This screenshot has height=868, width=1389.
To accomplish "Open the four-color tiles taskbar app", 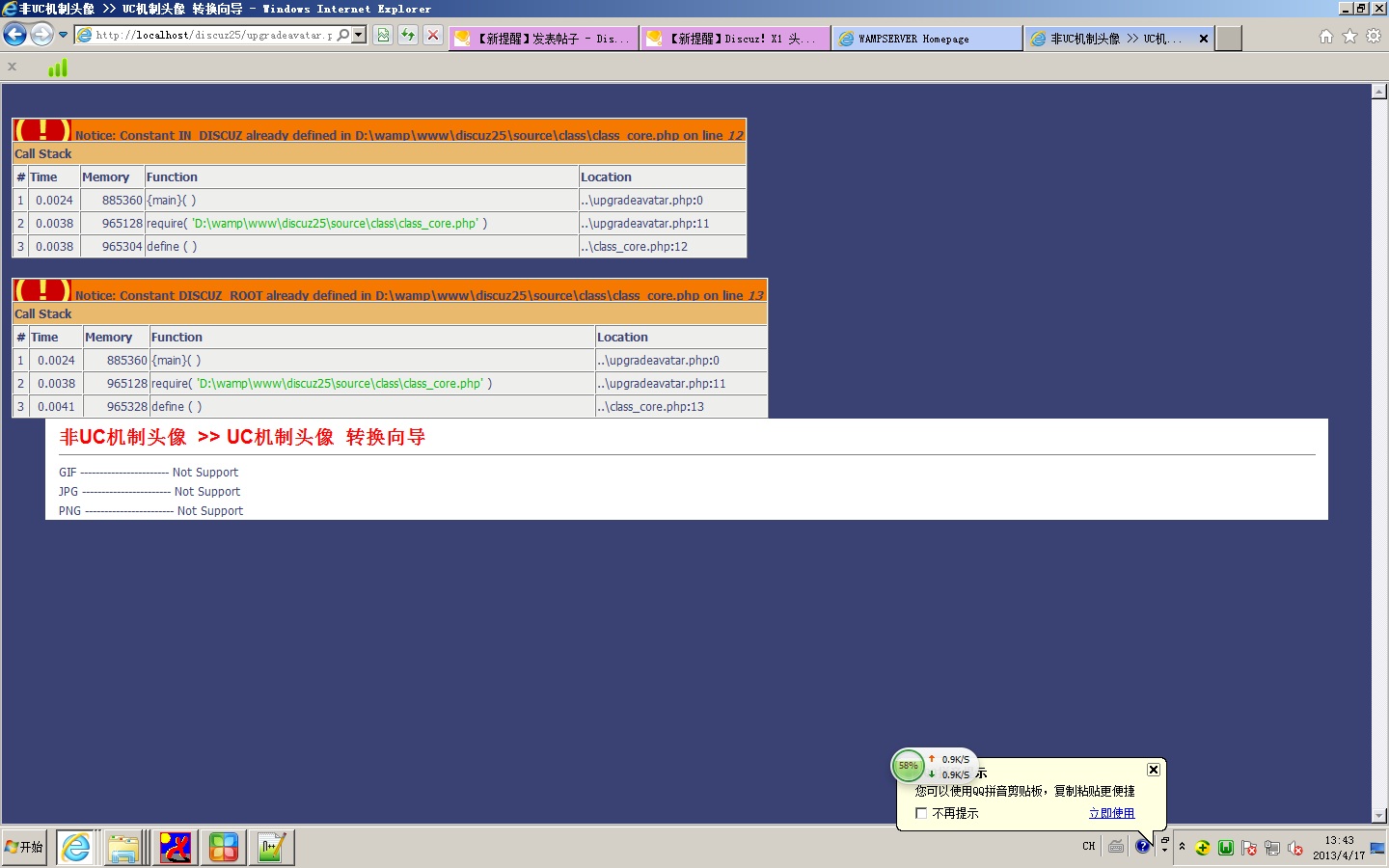I will pos(224,848).
